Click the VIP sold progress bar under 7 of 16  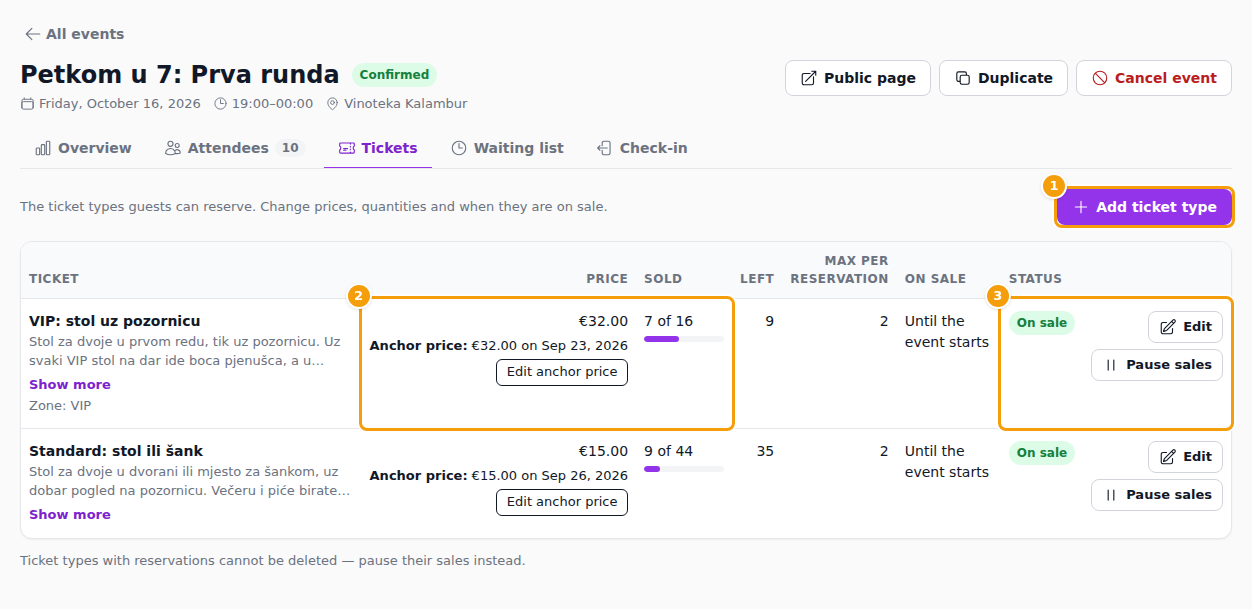click(684, 339)
